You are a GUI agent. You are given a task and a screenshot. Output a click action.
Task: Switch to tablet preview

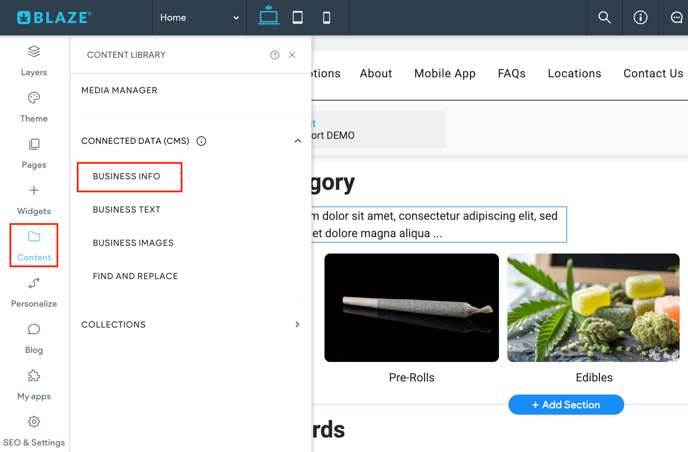[297, 17]
